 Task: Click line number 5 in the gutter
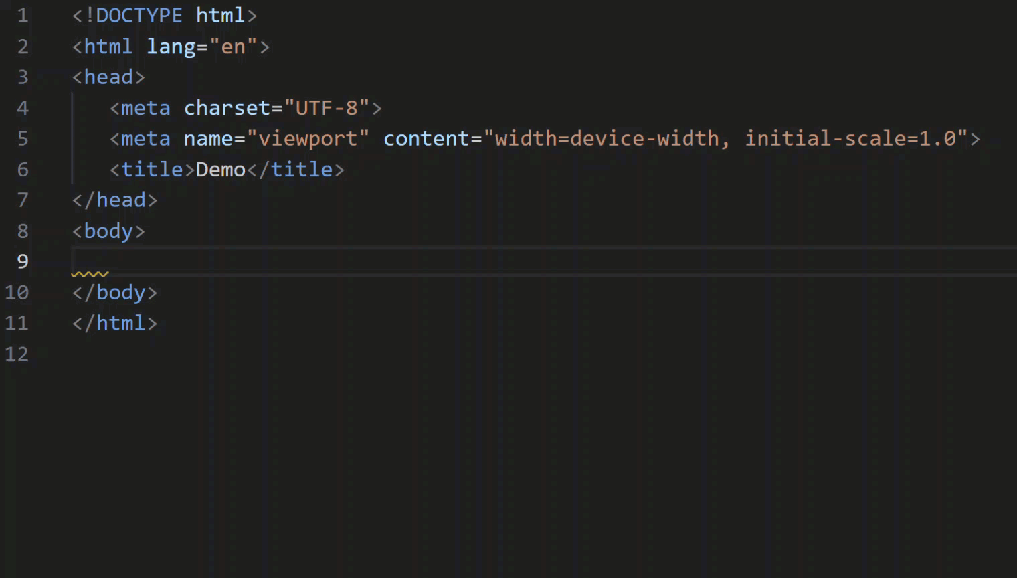pyautogui.click(x=23, y=139)
